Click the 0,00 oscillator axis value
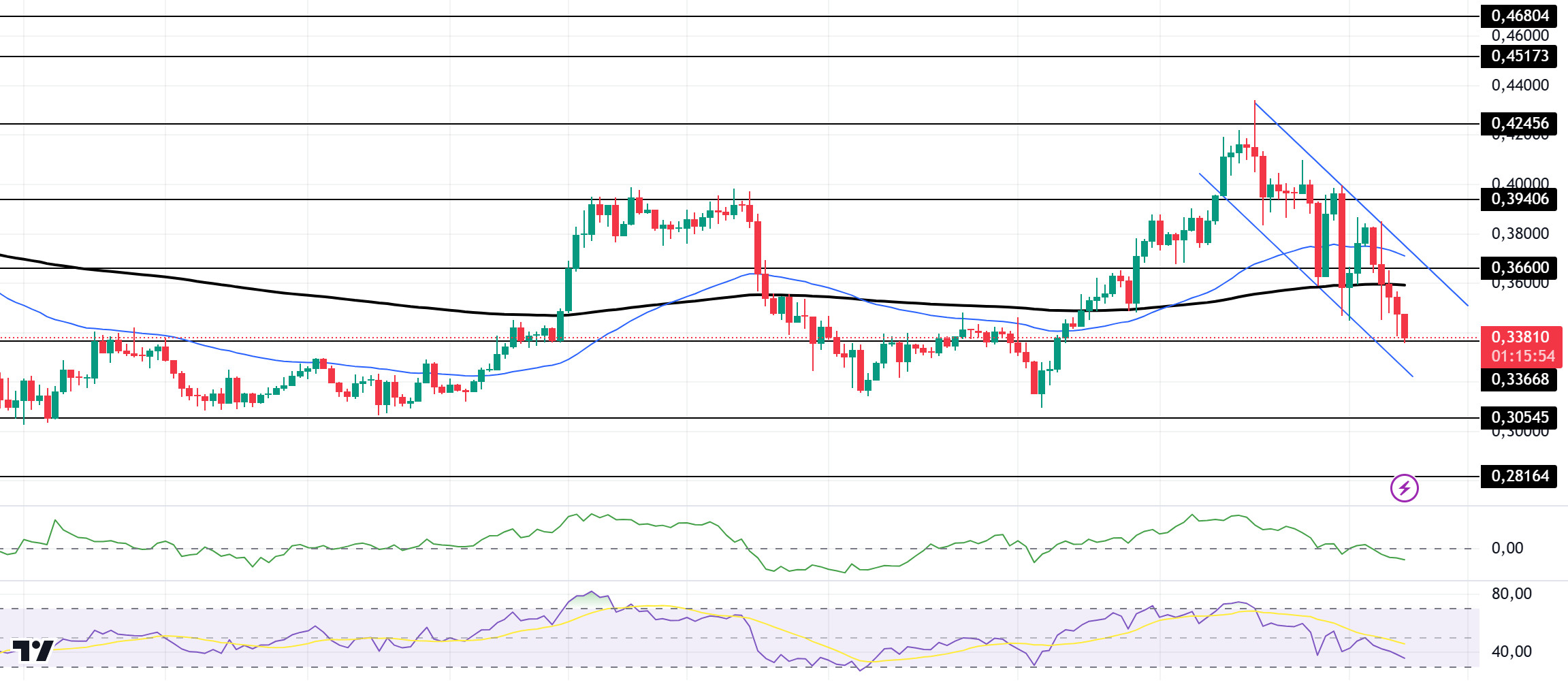This screenshot has height=691, width=1568. click(x=1507, y=548)
